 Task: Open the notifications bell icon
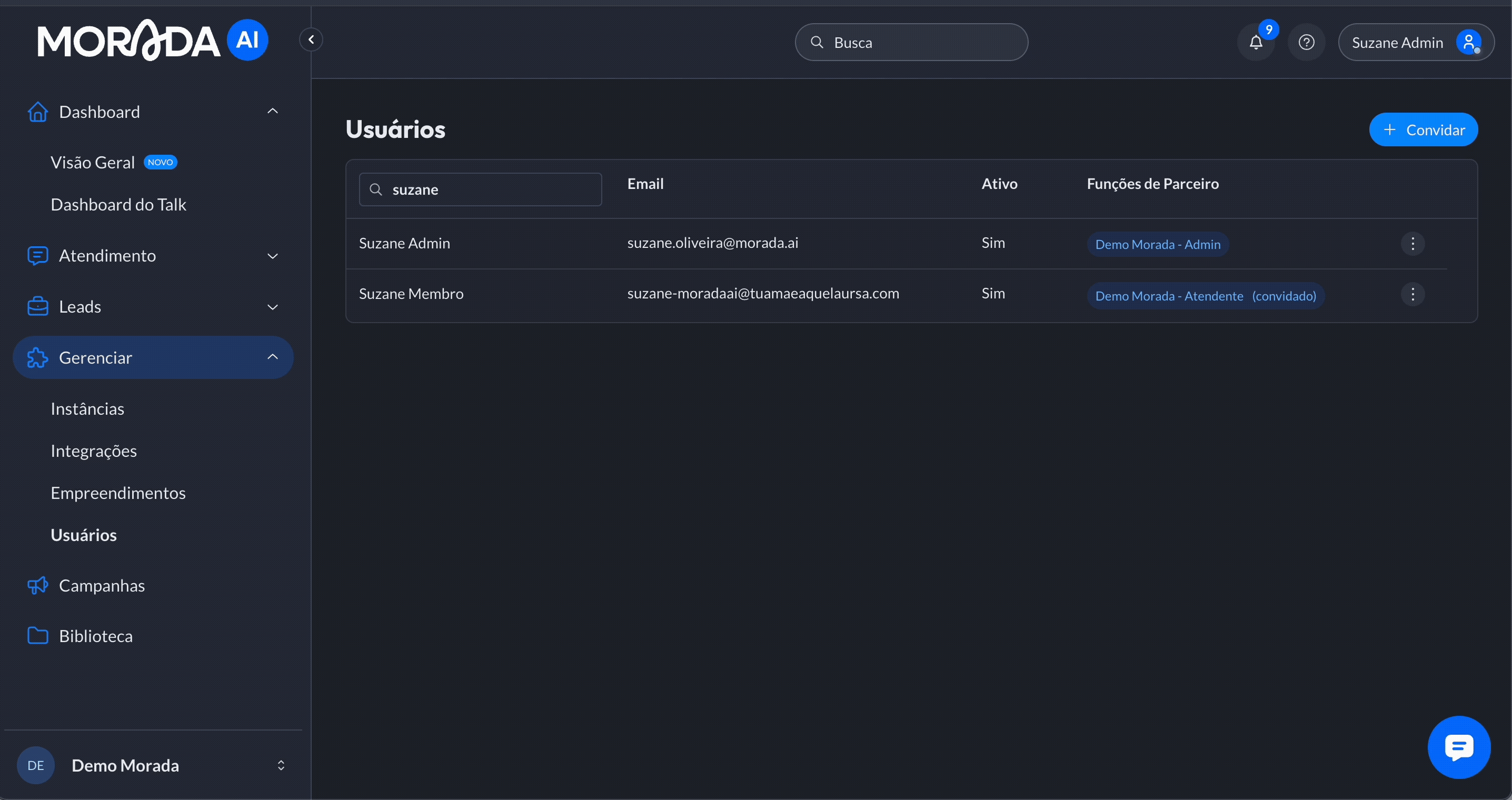1256,42
